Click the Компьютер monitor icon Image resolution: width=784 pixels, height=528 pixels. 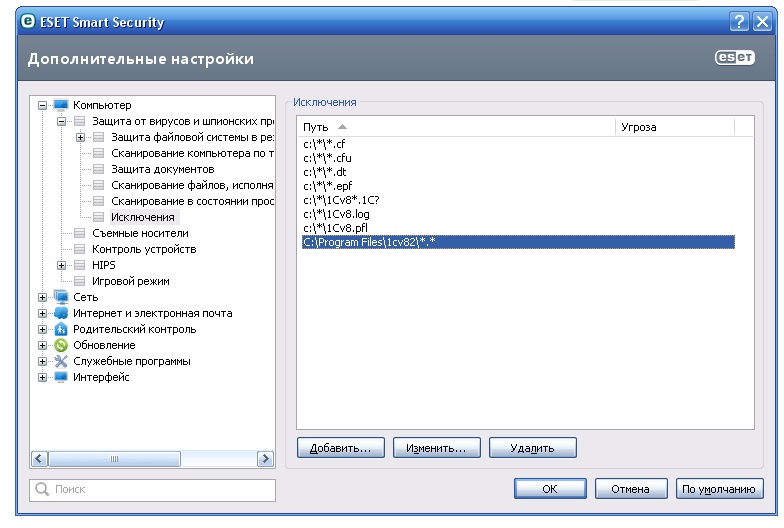60,105
